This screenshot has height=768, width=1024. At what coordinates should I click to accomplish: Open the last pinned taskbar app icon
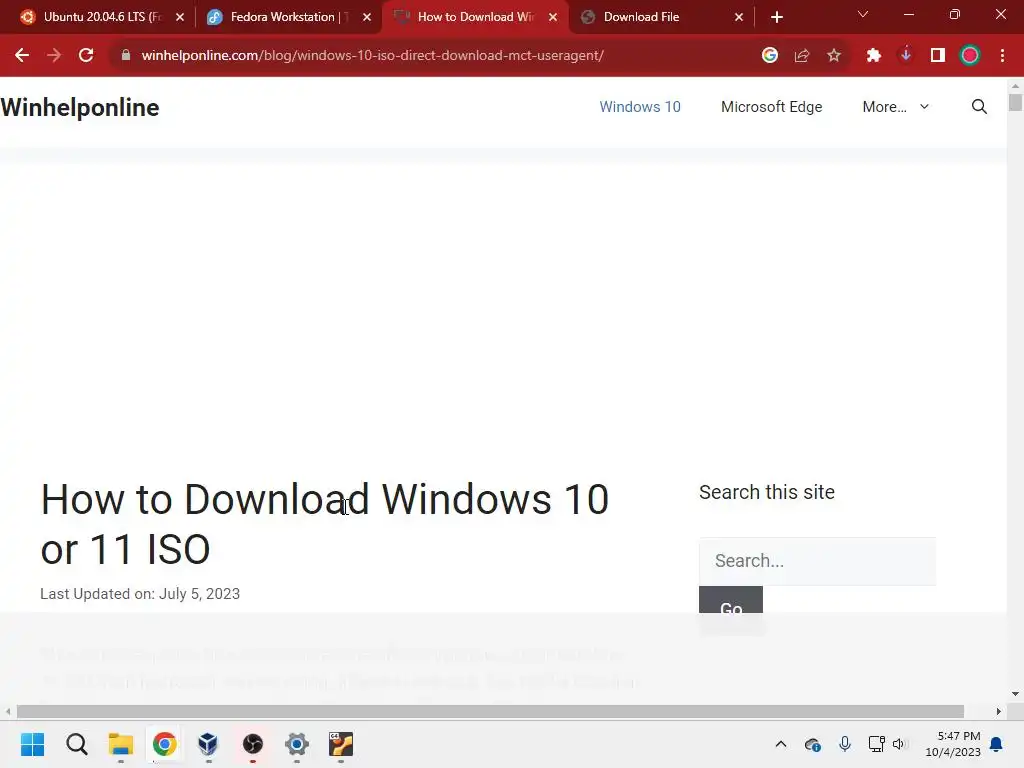point(341,744)
